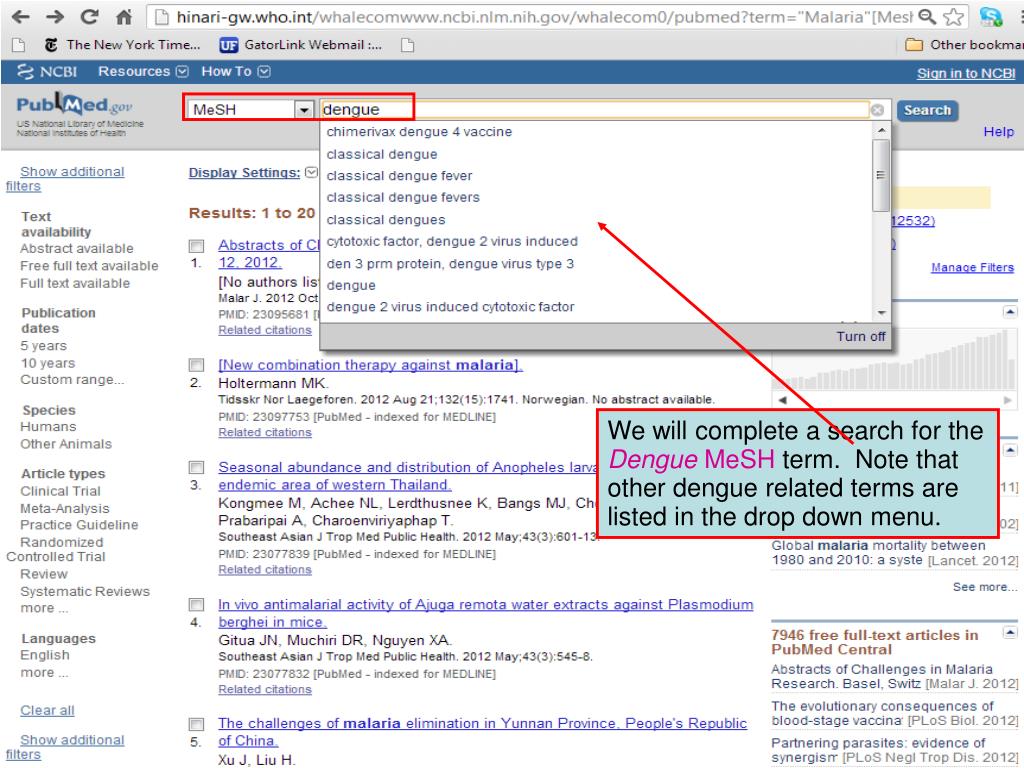
Task: Click the Search button
Action: tap(927, 110)
